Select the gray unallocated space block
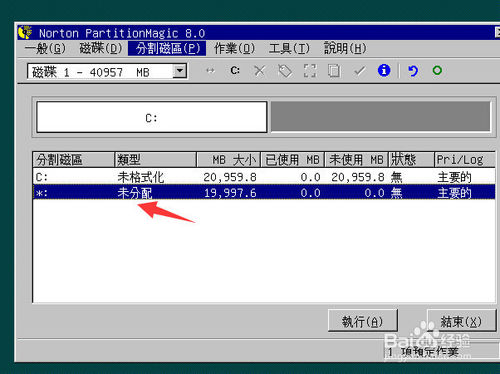The image size is (500, 374). (380, 117)
